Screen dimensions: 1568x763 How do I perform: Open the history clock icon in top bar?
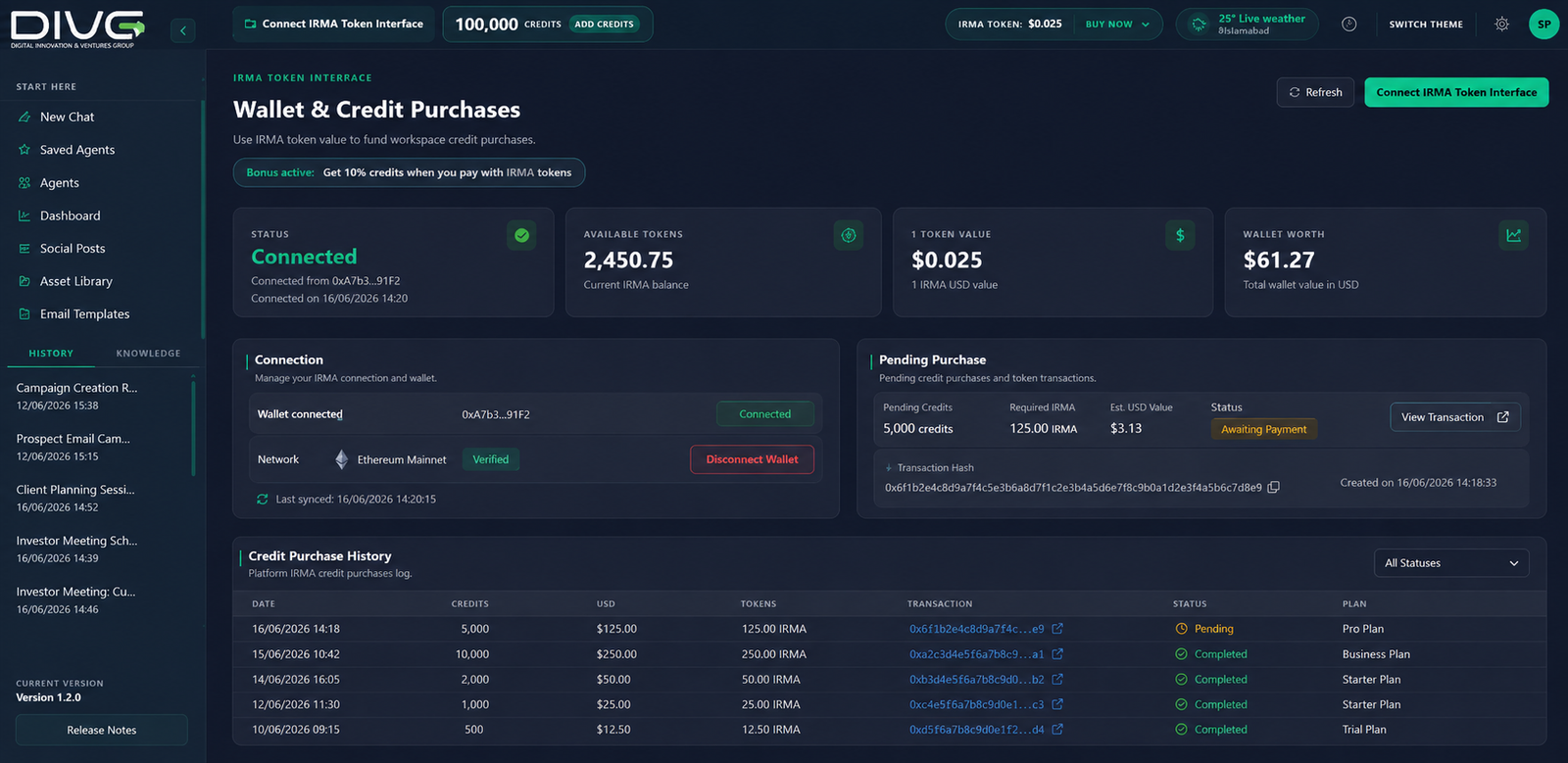coord(1349,24)
